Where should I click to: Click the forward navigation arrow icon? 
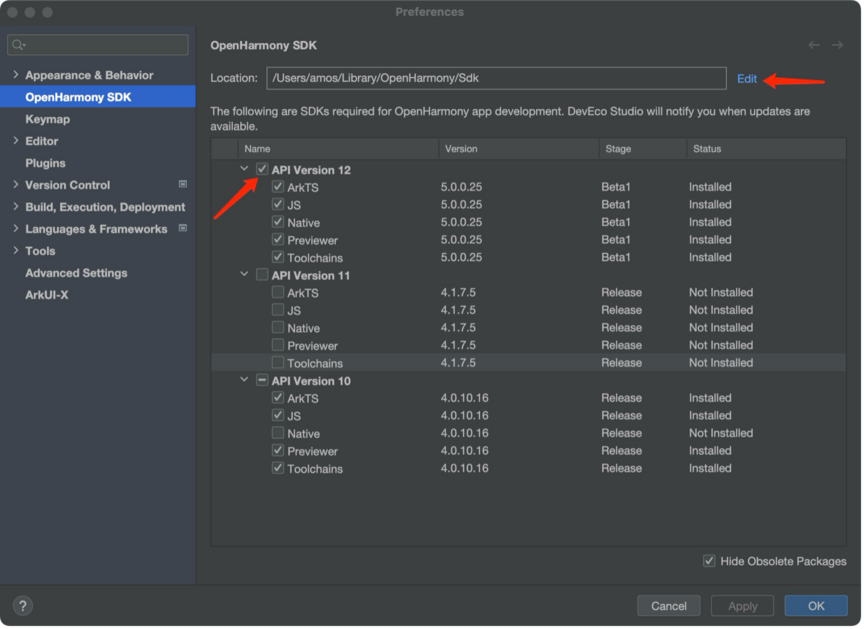click(x=838, y=46)
